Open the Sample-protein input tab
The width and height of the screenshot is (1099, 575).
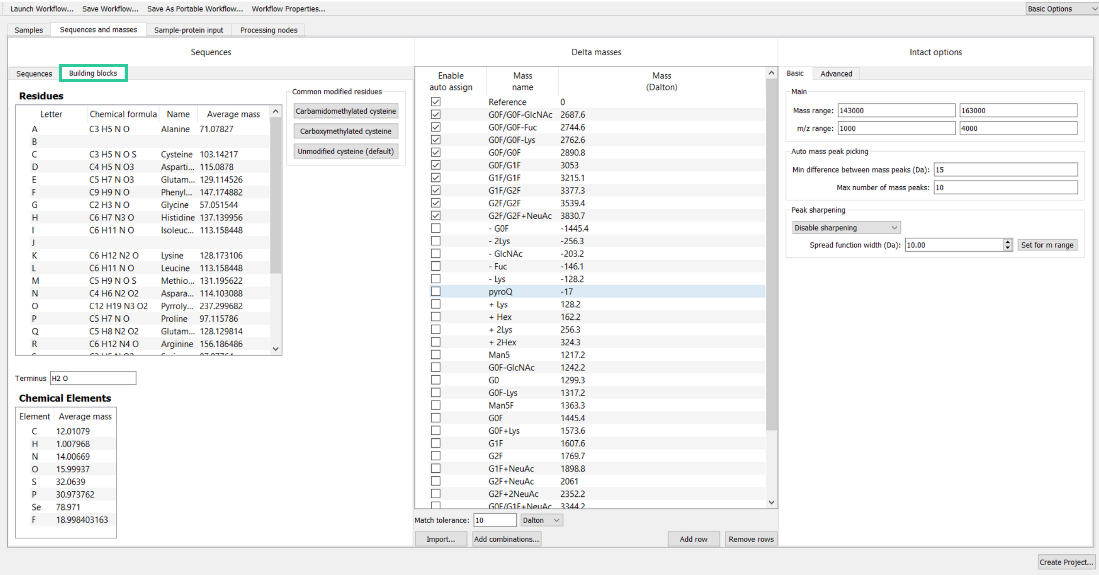coord(189,30)
